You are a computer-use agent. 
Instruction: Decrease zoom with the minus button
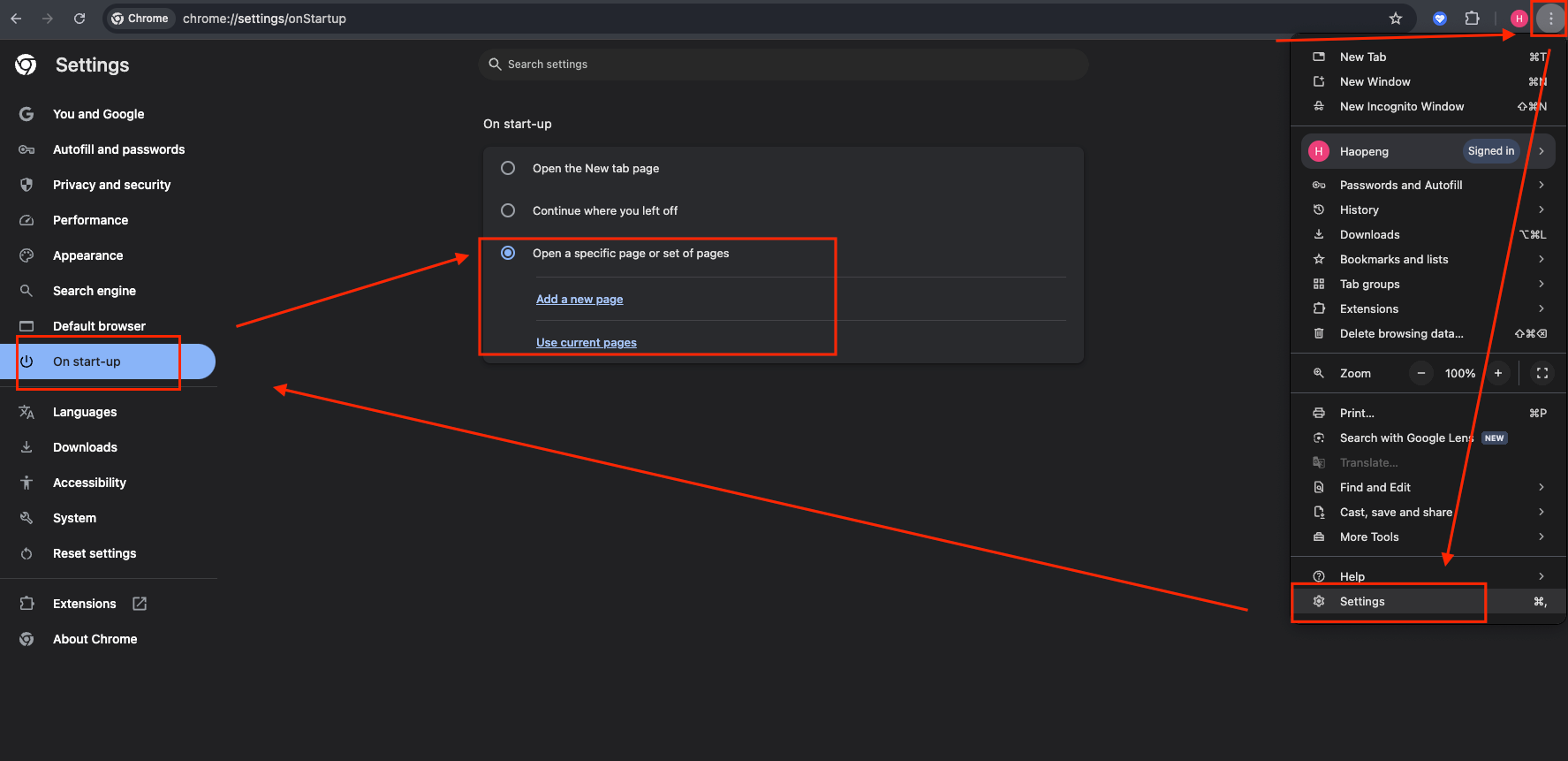[1421, 373]
